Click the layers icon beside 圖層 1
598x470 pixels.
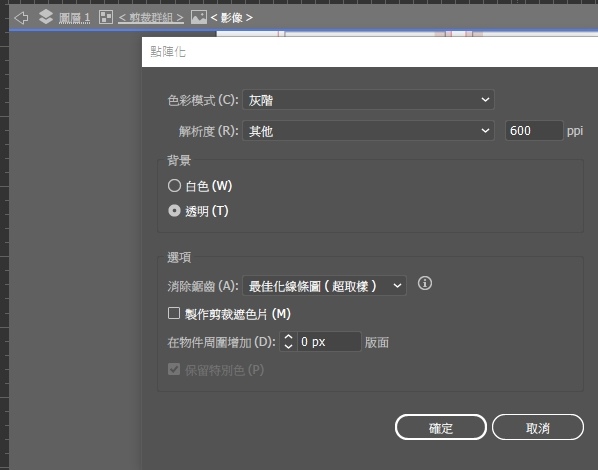click(46, 17)
